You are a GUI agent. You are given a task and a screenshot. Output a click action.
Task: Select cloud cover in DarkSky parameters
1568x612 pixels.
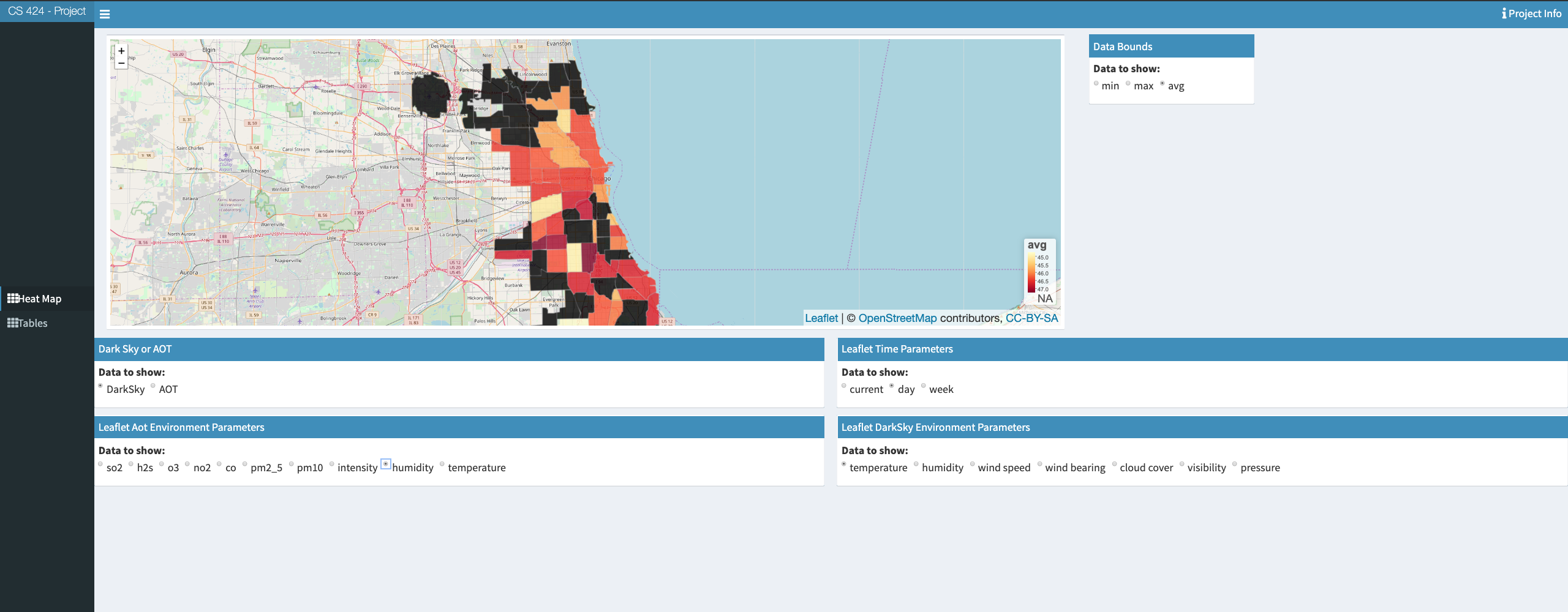coord(1115,465)
